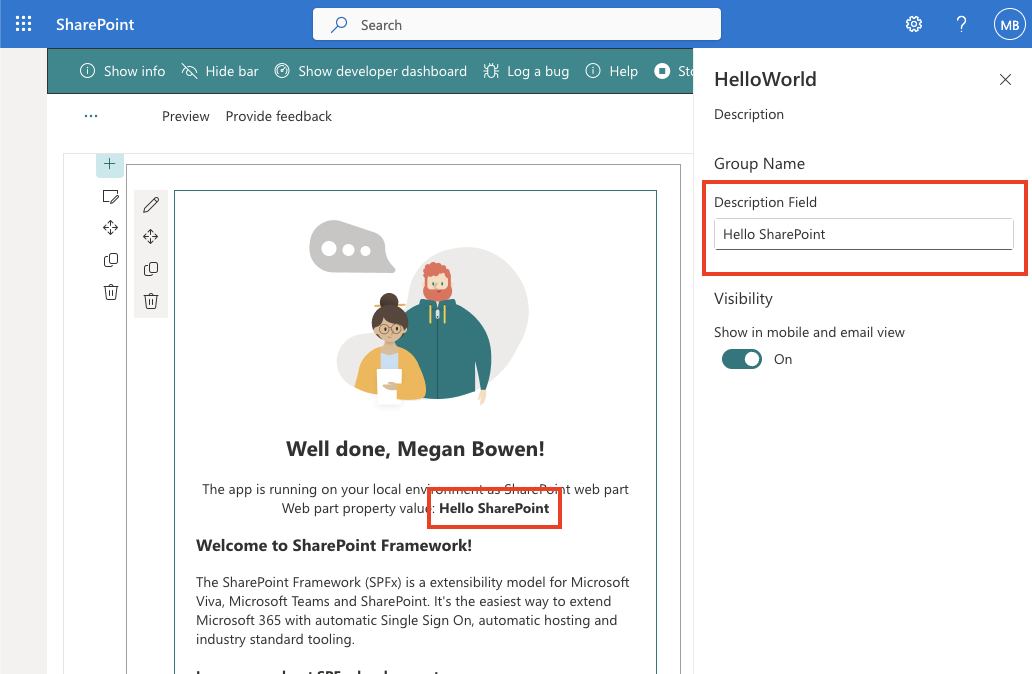Click the Group Name heading
Viewport: 1032px width, 674px height.
(760, 164)
